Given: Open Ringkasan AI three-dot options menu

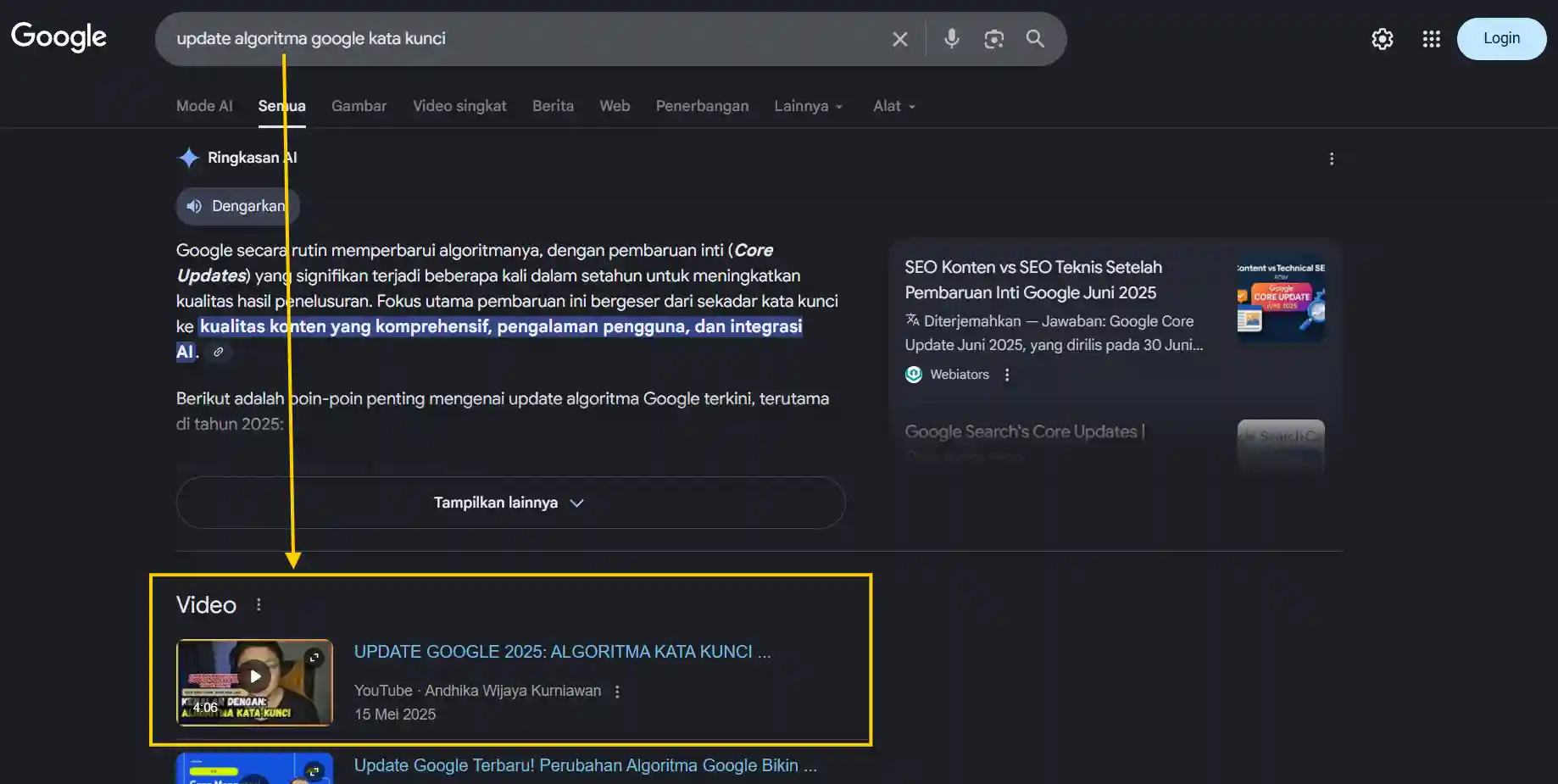Looking at the screenshot, I should [x=1332, y=158].
